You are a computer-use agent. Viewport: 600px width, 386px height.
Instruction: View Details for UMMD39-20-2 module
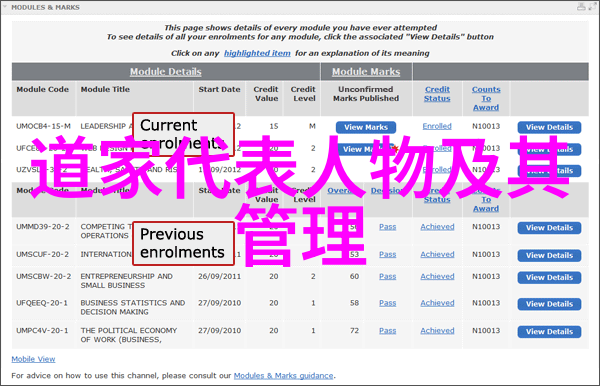click(x=549, y=228)
